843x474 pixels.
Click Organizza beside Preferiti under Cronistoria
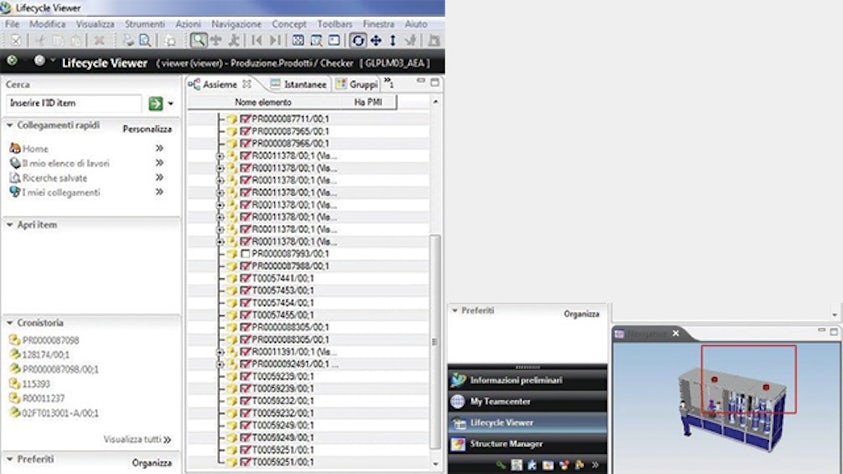[152, 463]
